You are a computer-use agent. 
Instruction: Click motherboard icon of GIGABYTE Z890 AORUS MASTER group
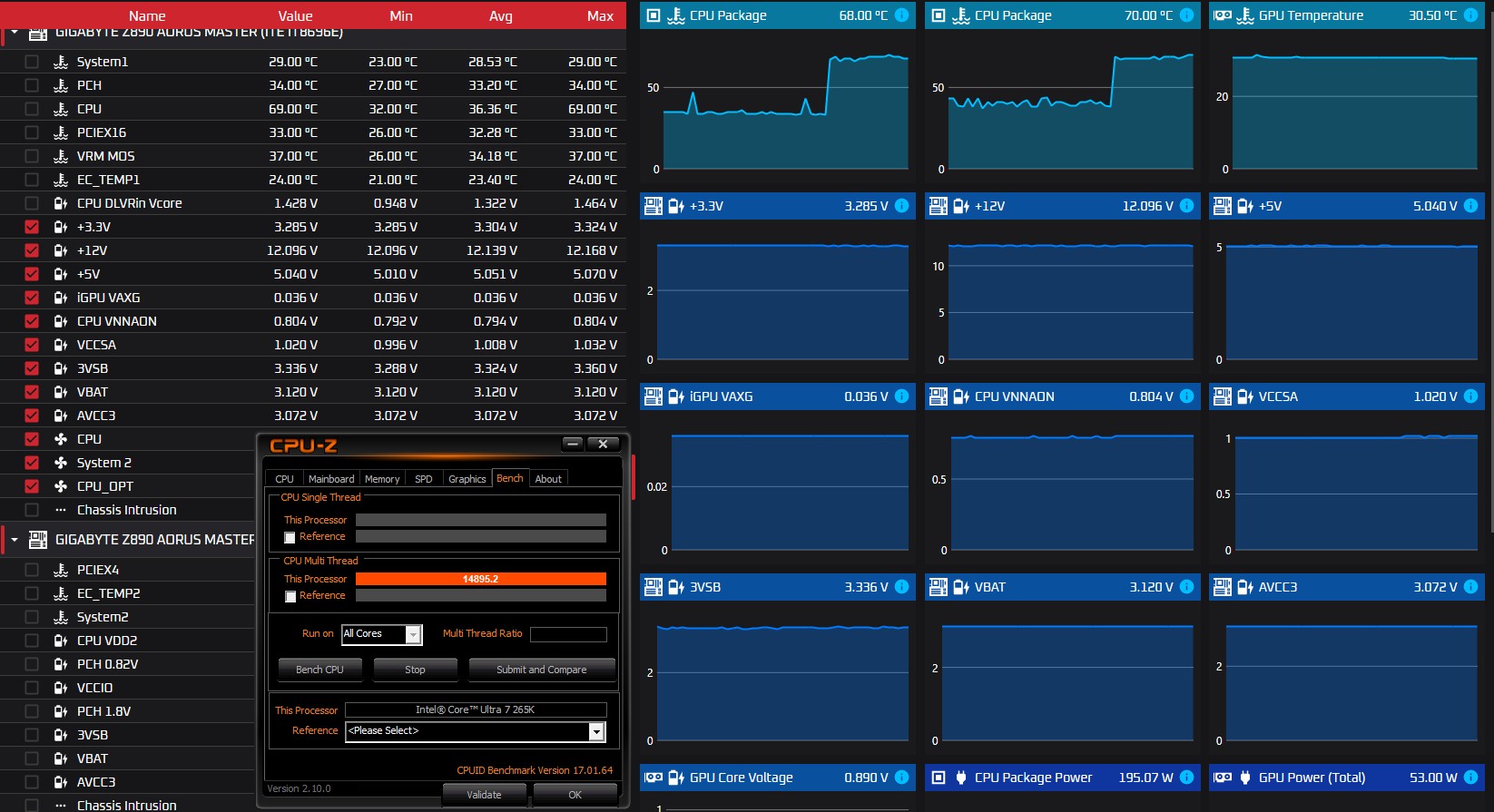pos(38,540)
